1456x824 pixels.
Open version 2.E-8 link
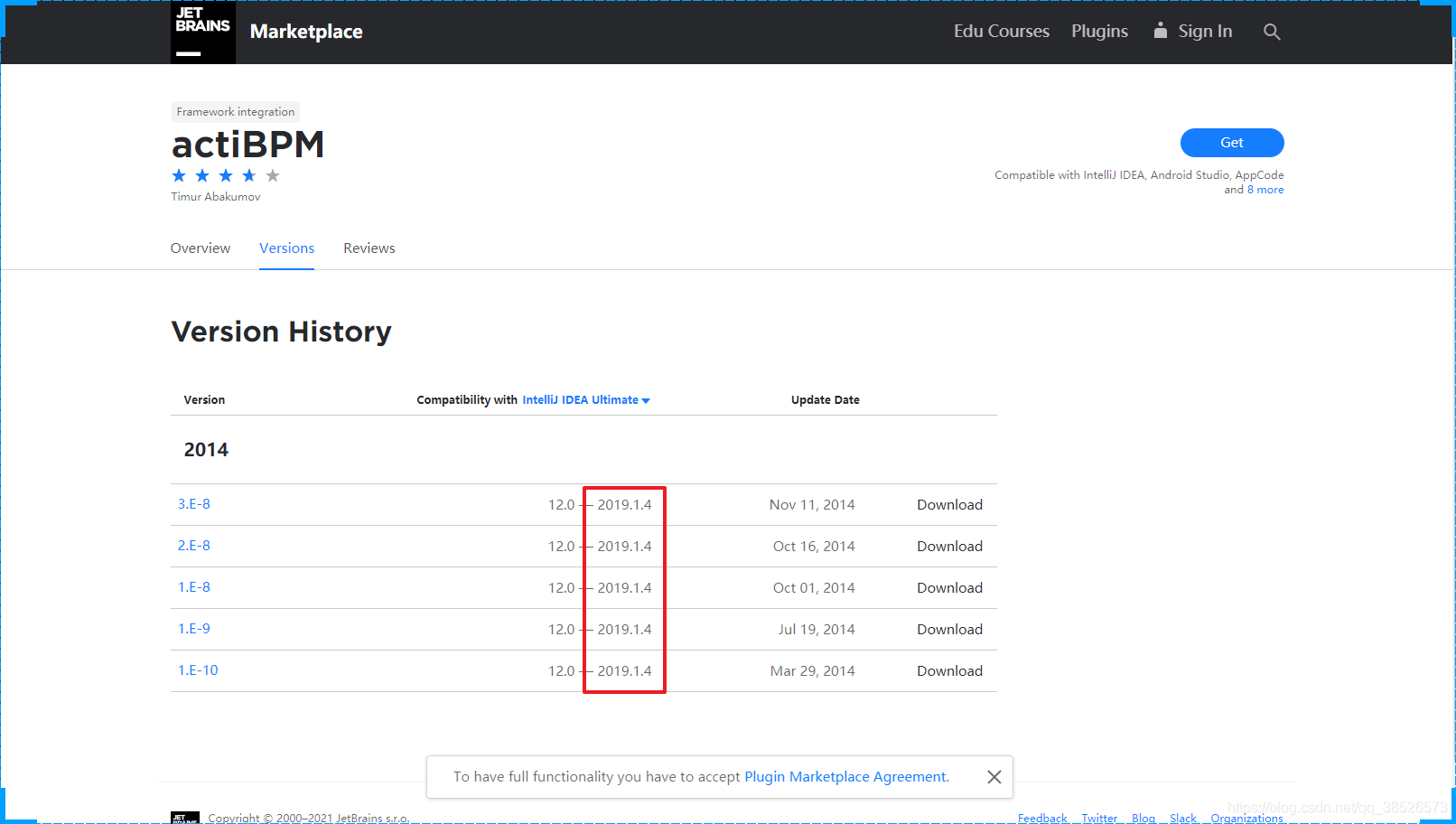click(194, 546)
